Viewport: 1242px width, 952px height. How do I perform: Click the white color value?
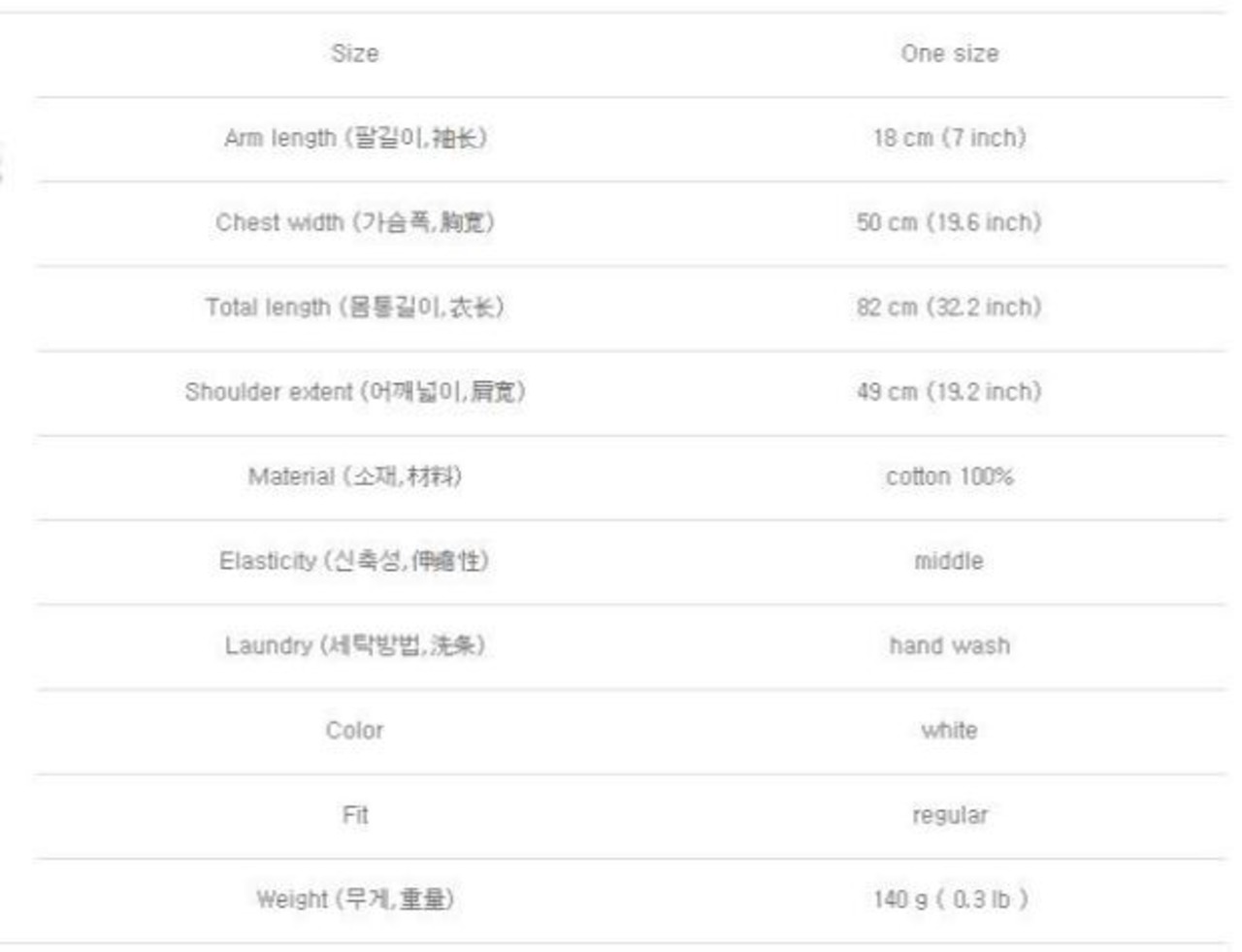click(x=949, y=730)
